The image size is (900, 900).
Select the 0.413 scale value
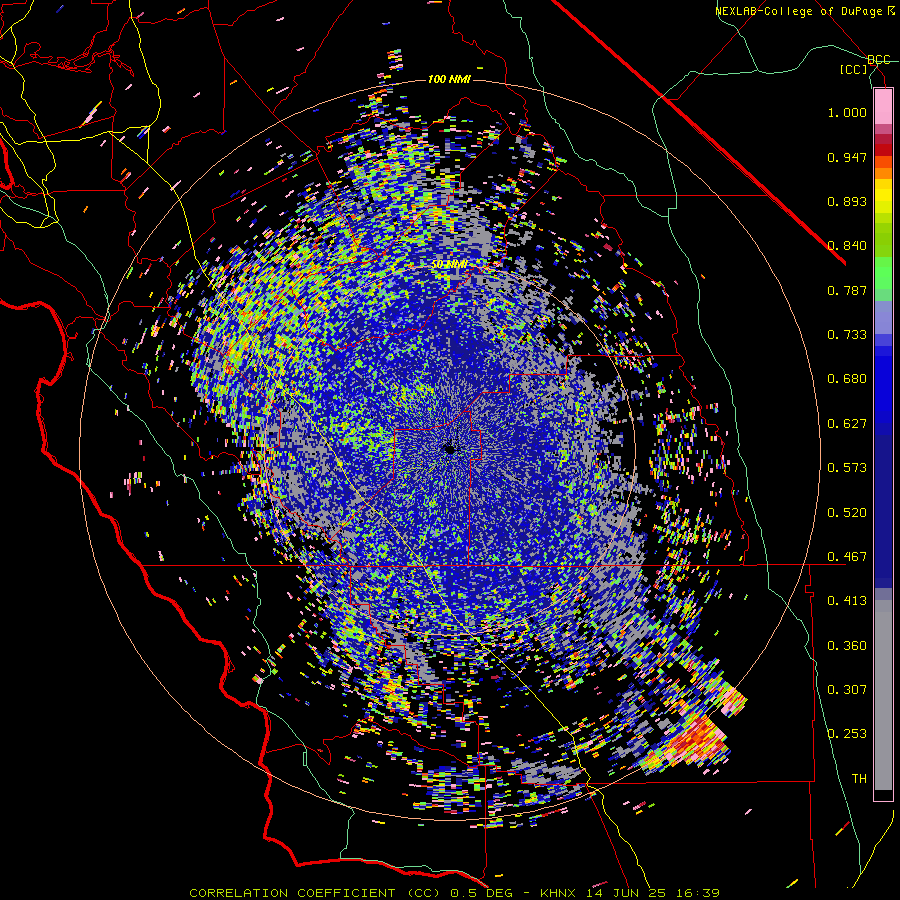pyautogui.click(x=847, y=601)
